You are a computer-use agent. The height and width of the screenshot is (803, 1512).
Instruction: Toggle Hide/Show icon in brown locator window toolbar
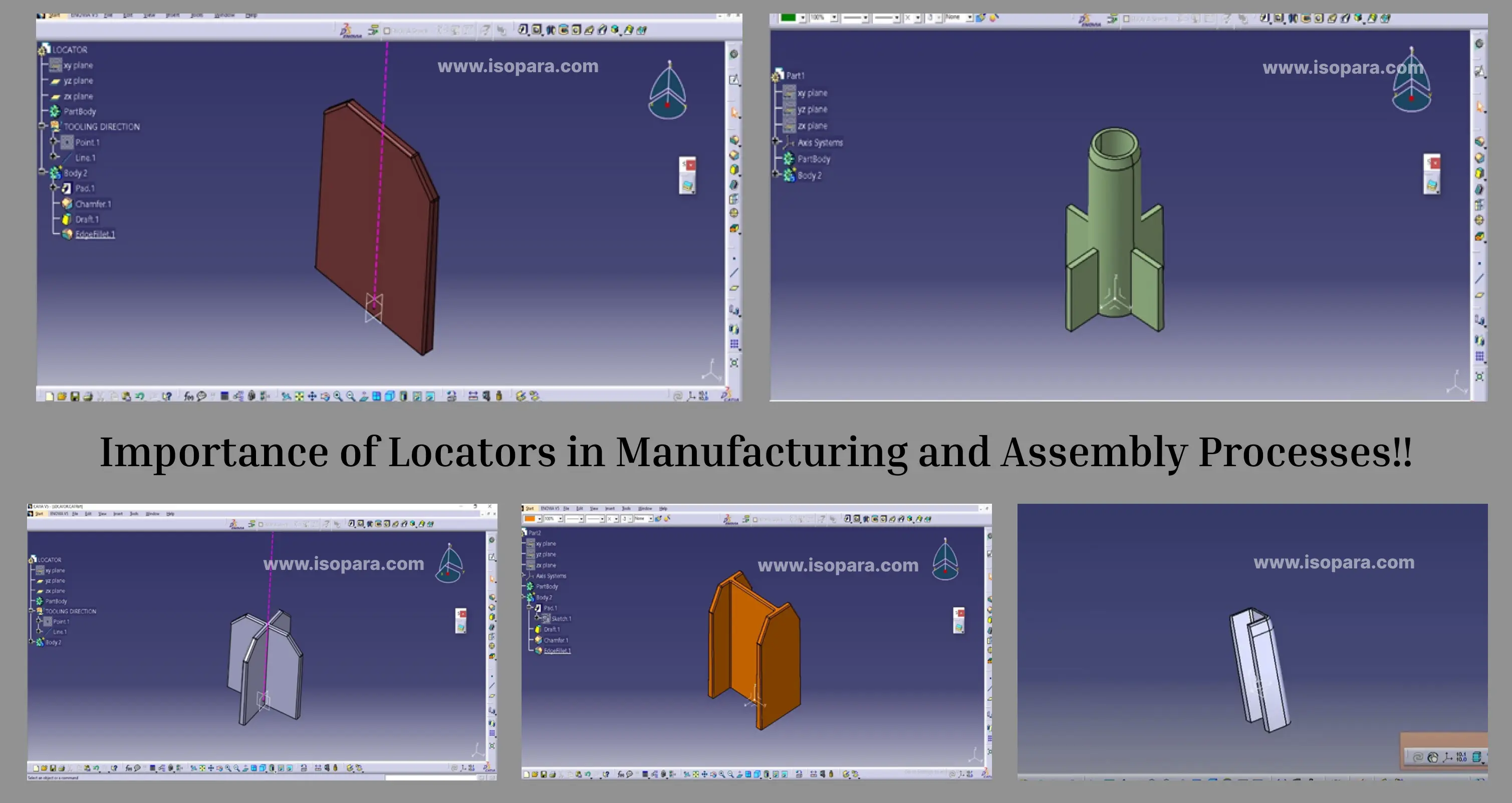tap(416, 396)
